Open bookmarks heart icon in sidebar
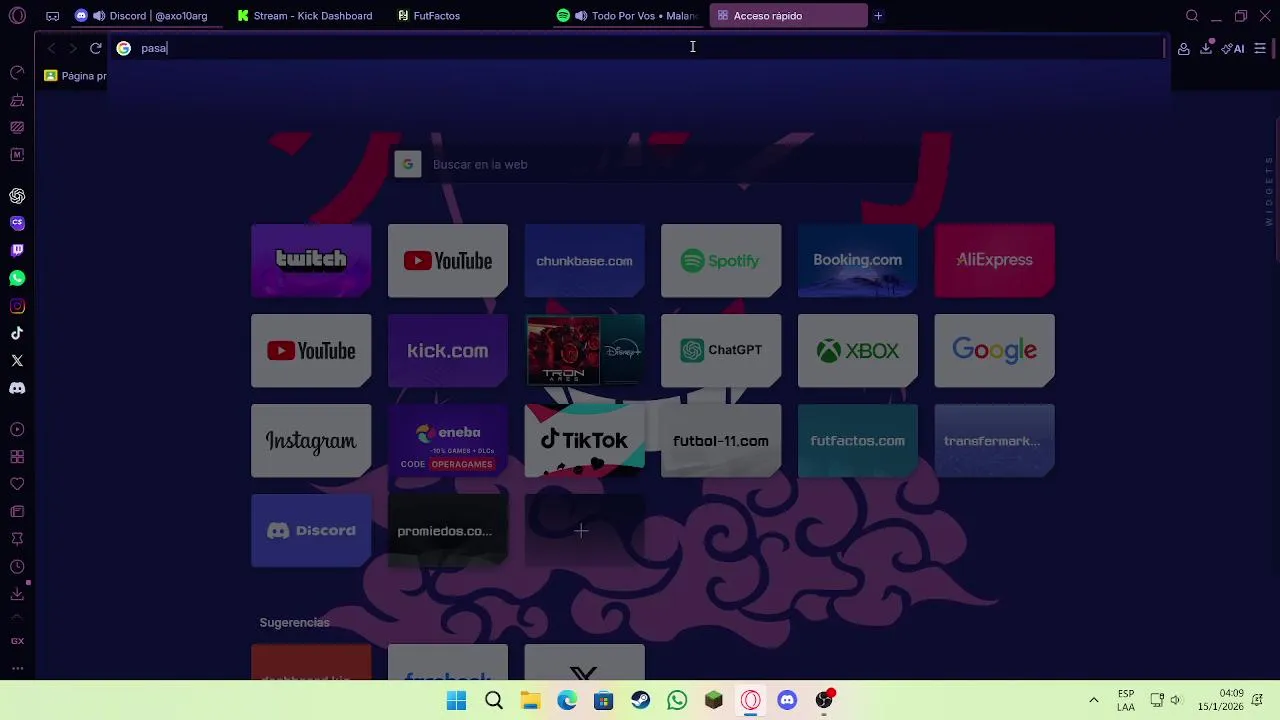This screenshot has height=720, width=1280. [x=17, y=484]
